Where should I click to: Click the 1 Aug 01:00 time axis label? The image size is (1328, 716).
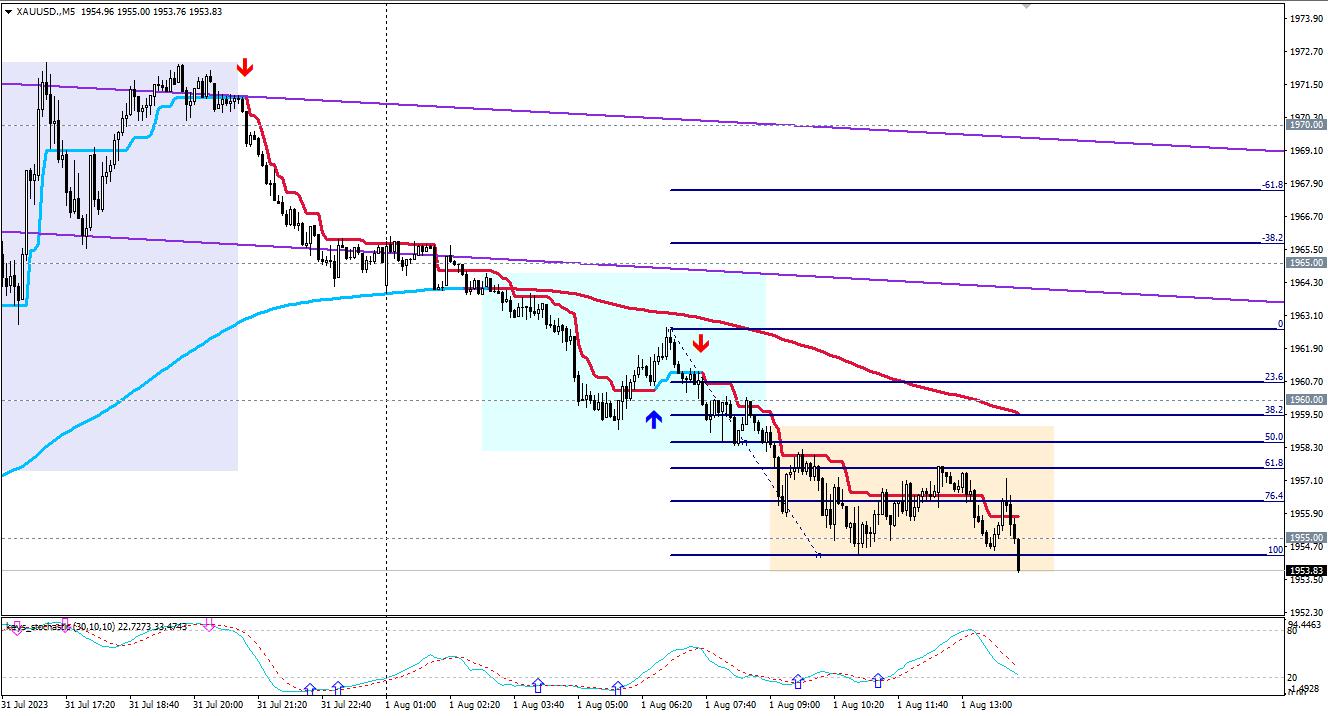pos(410,705)
